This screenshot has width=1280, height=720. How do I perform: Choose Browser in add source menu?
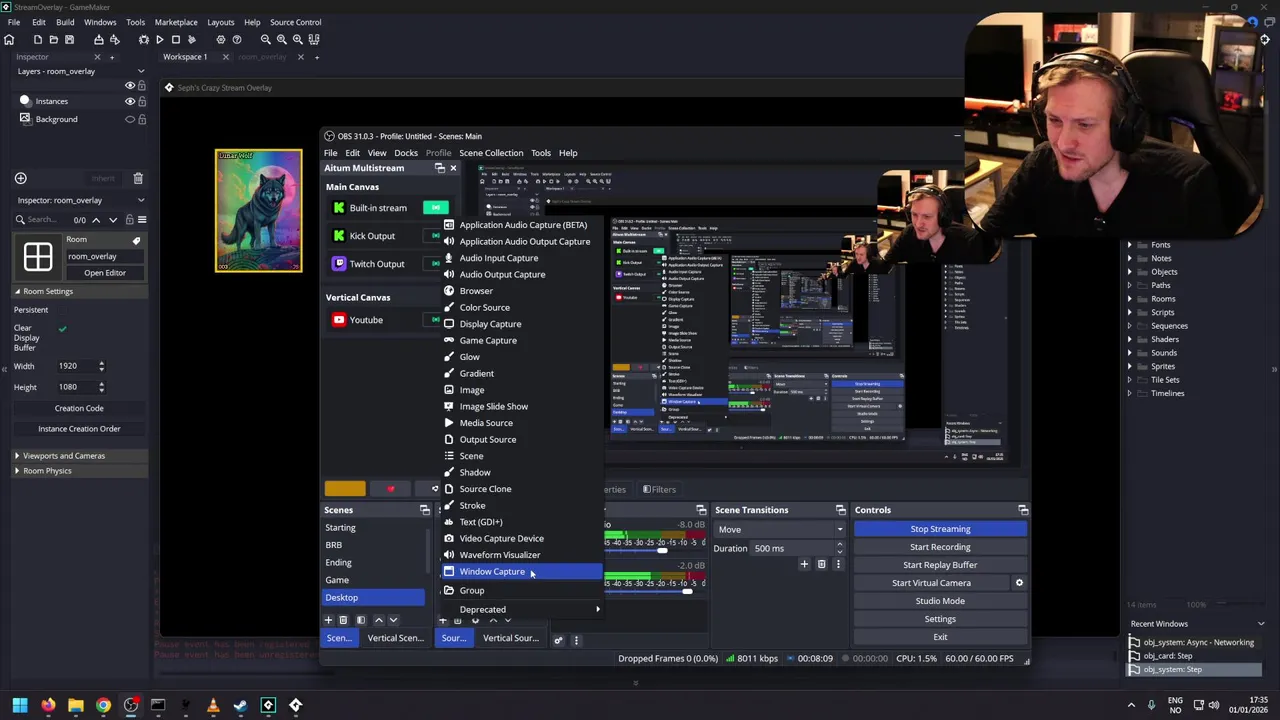pyautogui.click(x=522, y=291)
